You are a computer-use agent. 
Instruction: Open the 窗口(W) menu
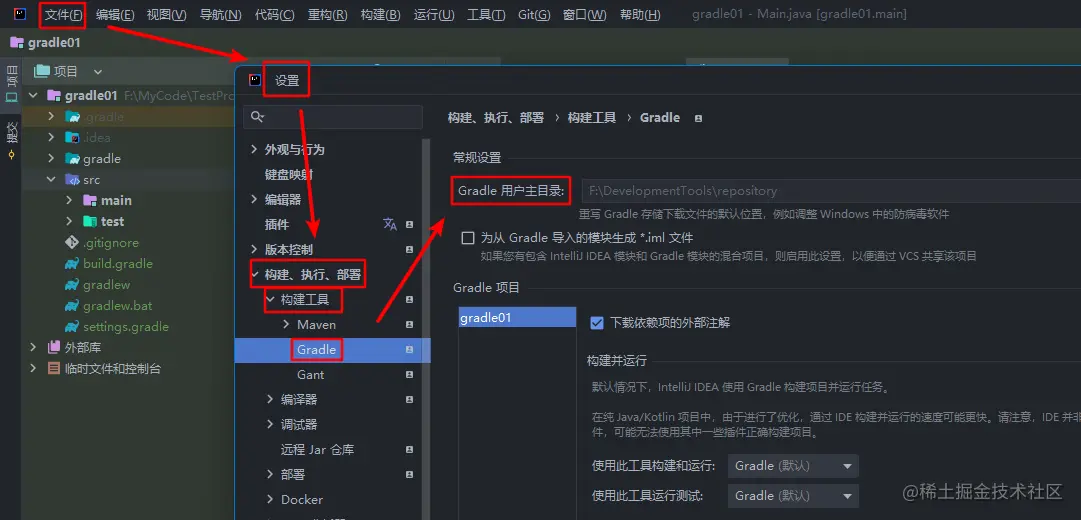tap(585, 14)
